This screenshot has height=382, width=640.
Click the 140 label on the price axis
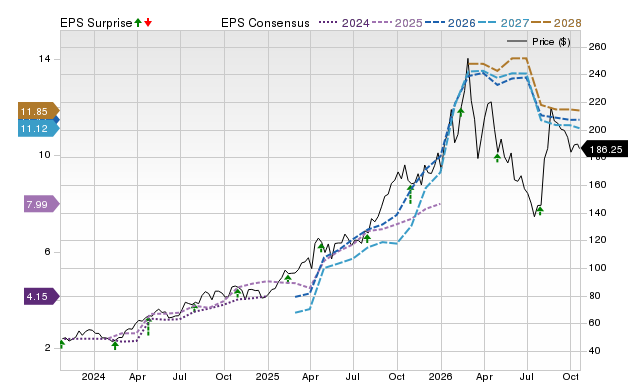click(597, 212)
